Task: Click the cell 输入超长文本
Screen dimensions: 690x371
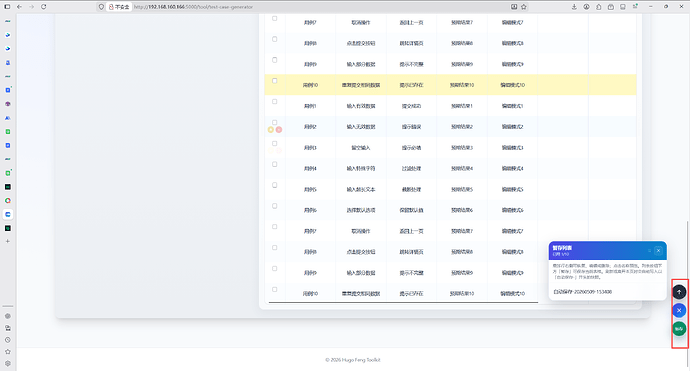Action: 361,190
